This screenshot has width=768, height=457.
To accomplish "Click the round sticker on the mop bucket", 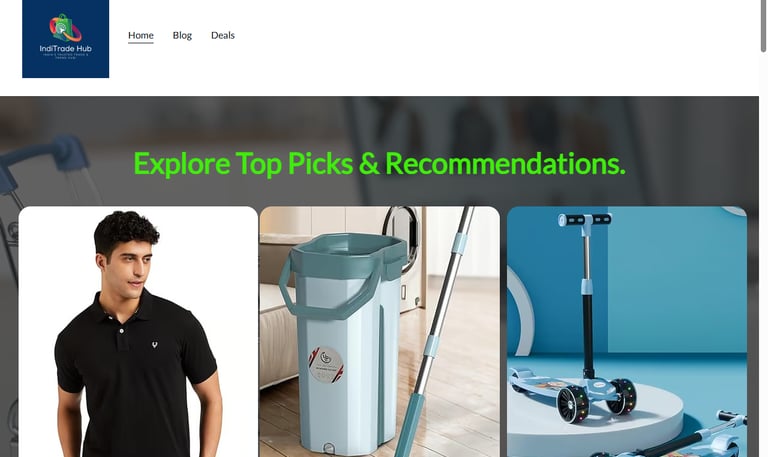I will 326,364.
